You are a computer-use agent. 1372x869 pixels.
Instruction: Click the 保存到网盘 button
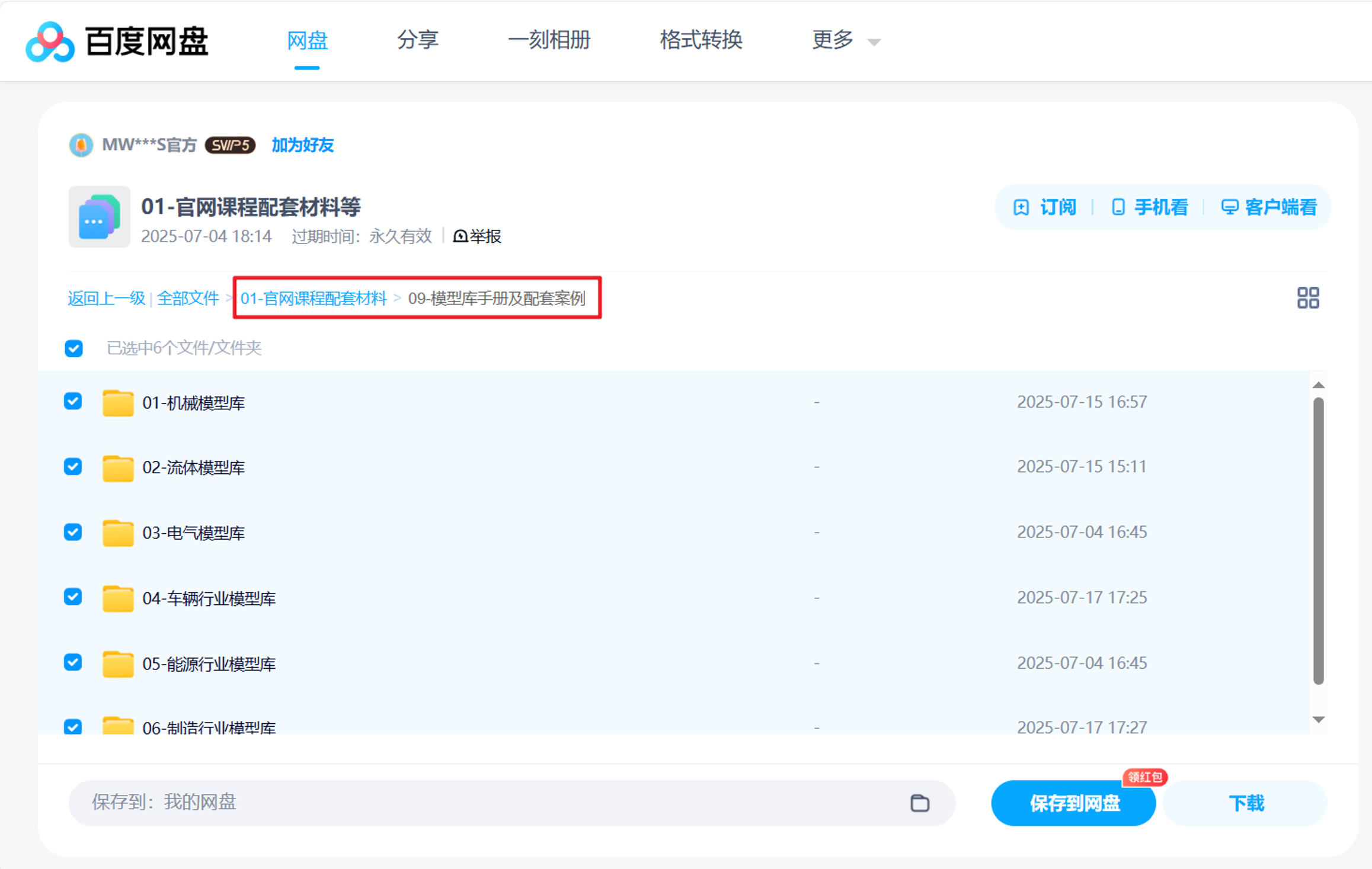click(1073, 803)
